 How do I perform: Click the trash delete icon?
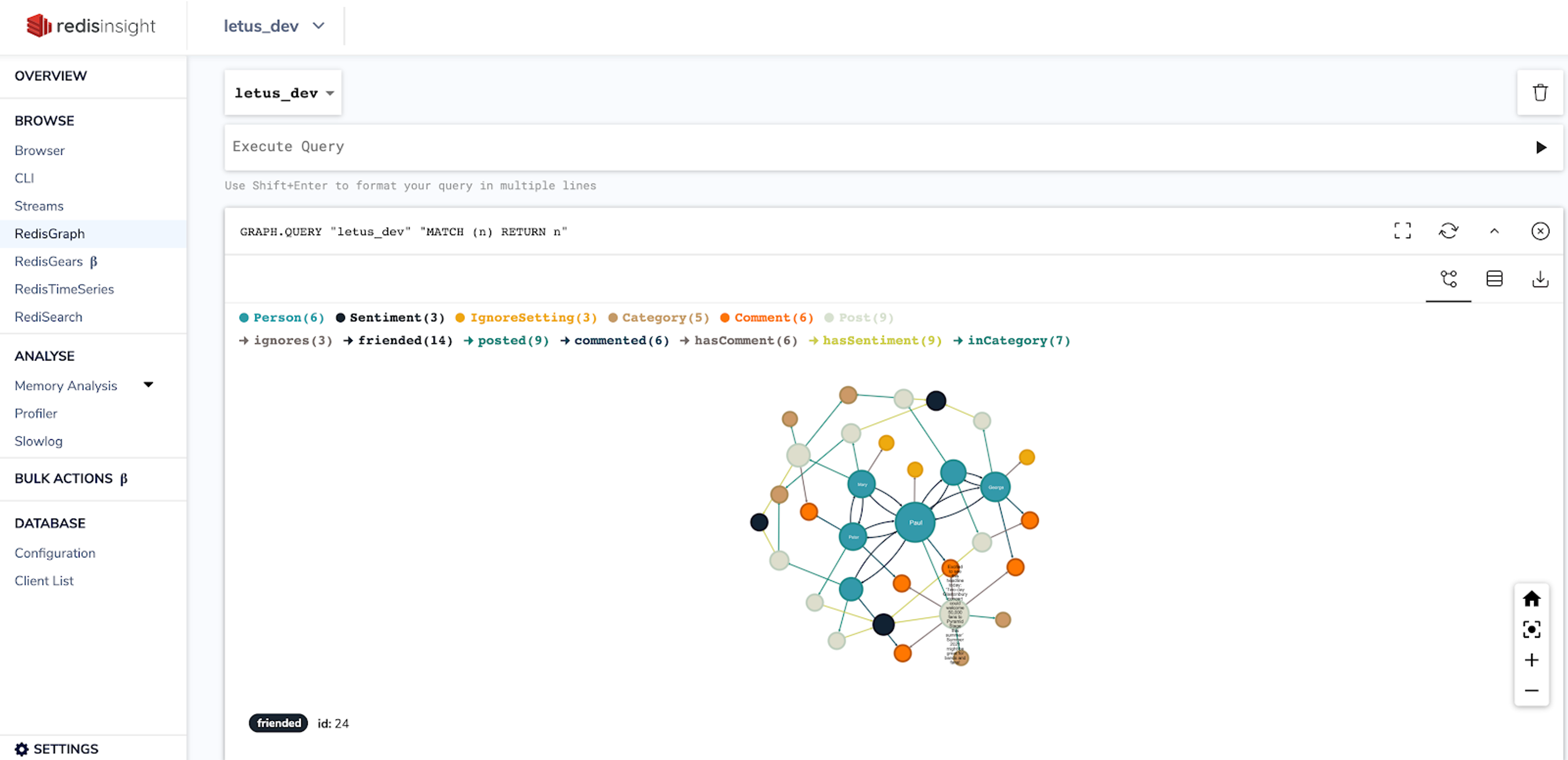(x=1540, y=93)
